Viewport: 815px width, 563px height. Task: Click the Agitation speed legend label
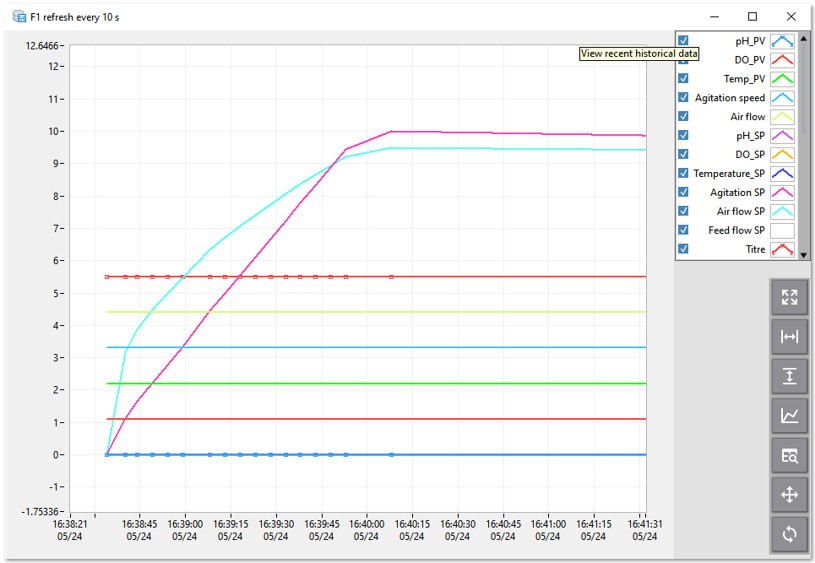(730, 98)
